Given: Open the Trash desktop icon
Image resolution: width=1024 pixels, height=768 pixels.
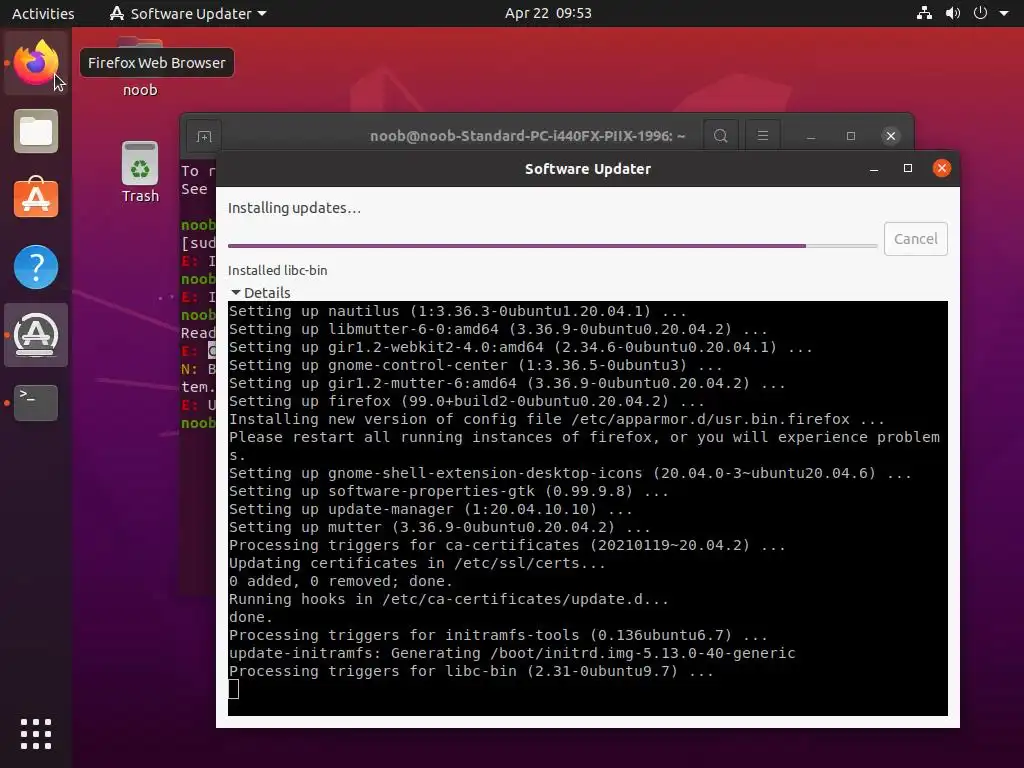Looking at the screenshot, I should click(140, 172).
